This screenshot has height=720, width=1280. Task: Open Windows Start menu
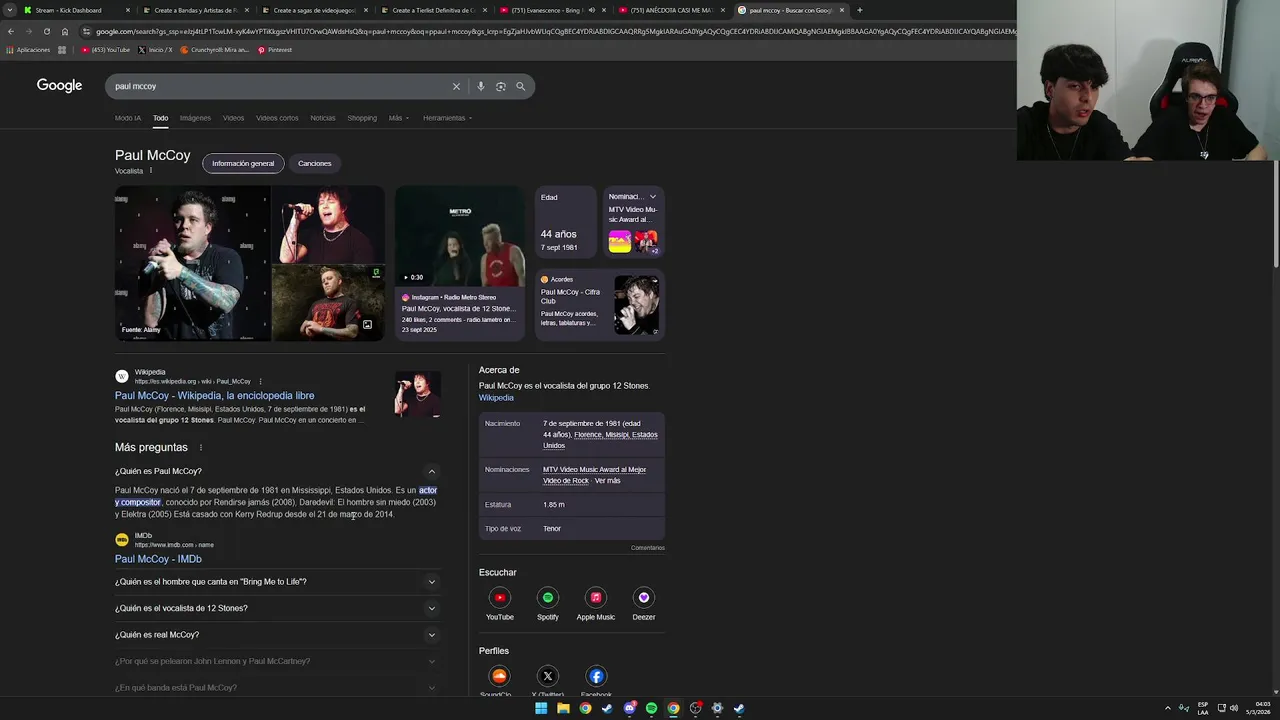(541, 708)
